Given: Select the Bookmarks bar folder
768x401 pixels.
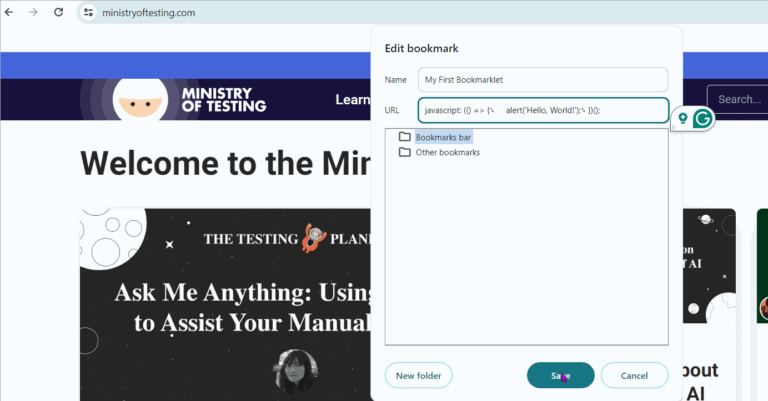Looking at the screenshot, I should pos(443,137).
